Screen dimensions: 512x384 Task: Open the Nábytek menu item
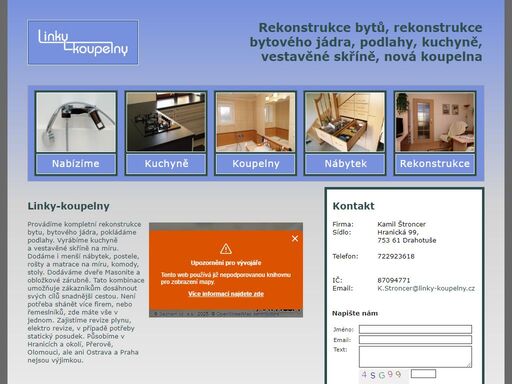point(345,164)
